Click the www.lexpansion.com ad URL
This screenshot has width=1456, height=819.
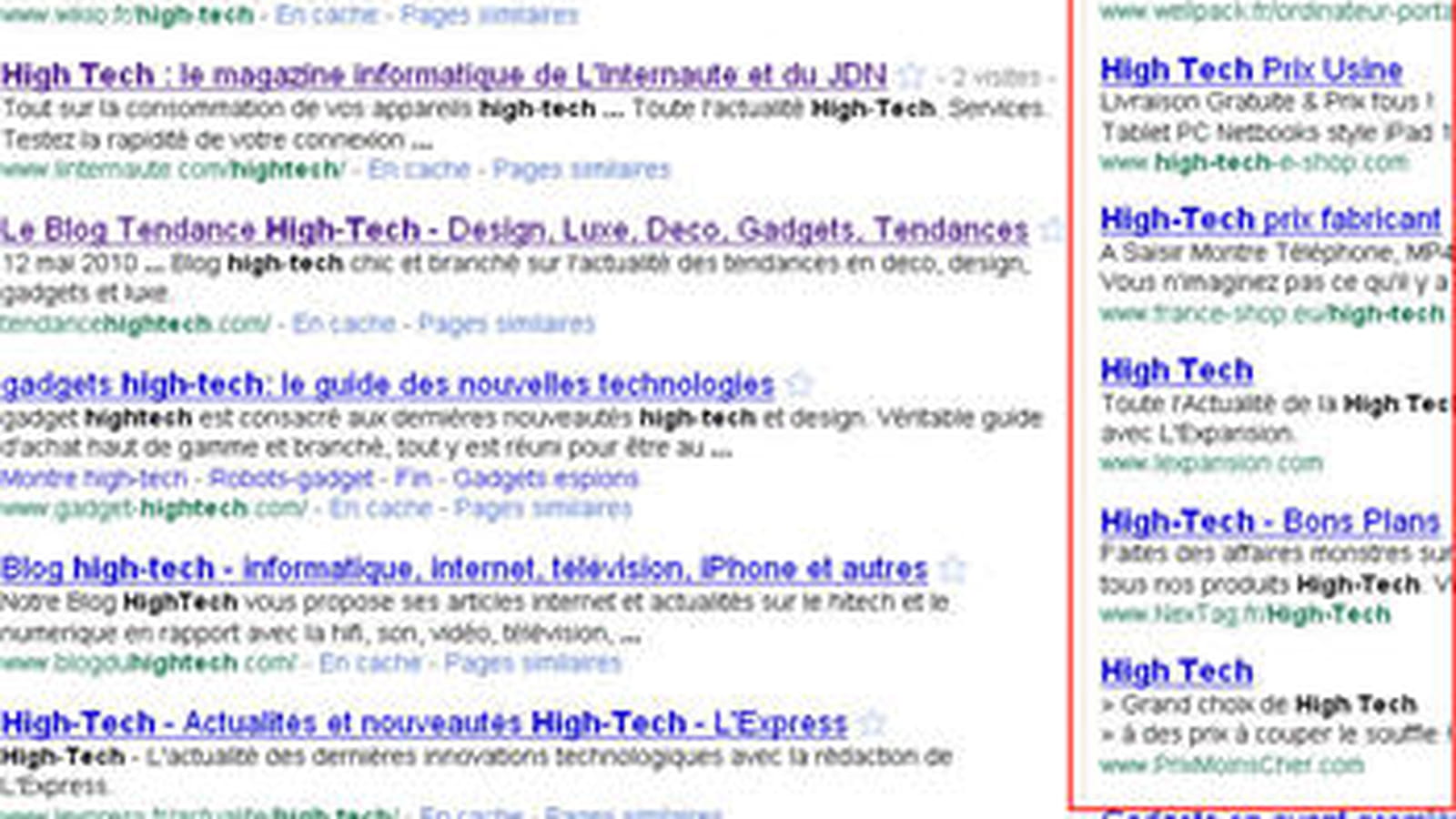point(1211,463)
